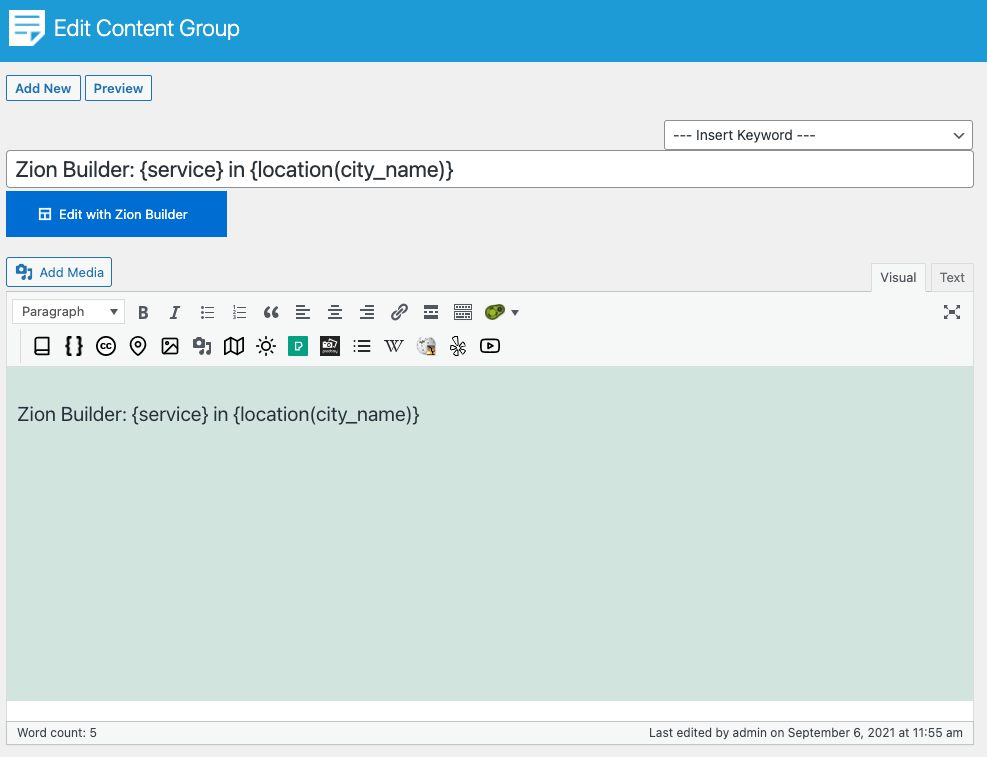Click the Creative Commons icon

click(106, 346)
